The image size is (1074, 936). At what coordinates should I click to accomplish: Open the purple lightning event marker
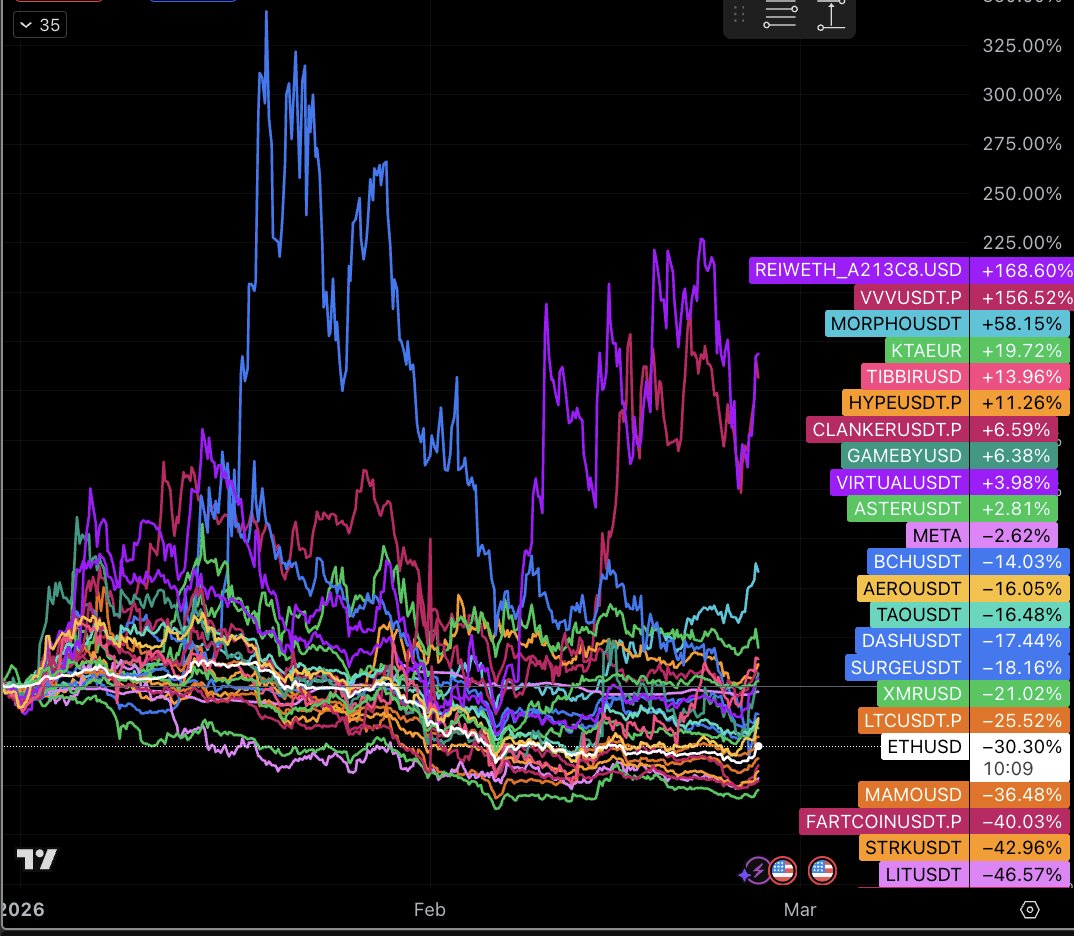point(758,872)
